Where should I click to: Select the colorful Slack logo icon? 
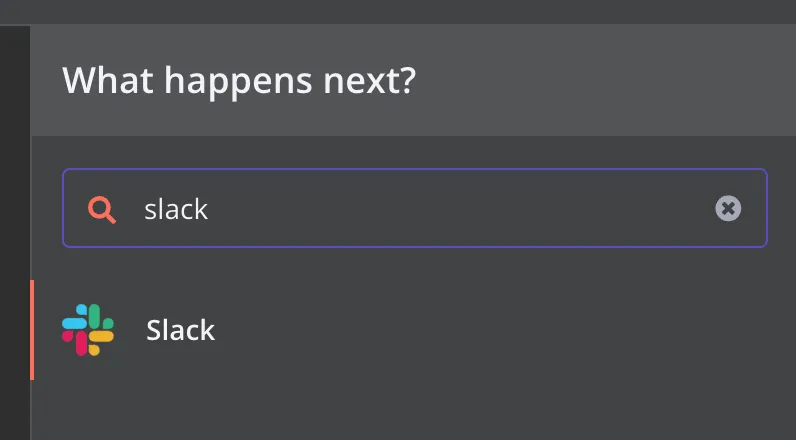(88, 330)
